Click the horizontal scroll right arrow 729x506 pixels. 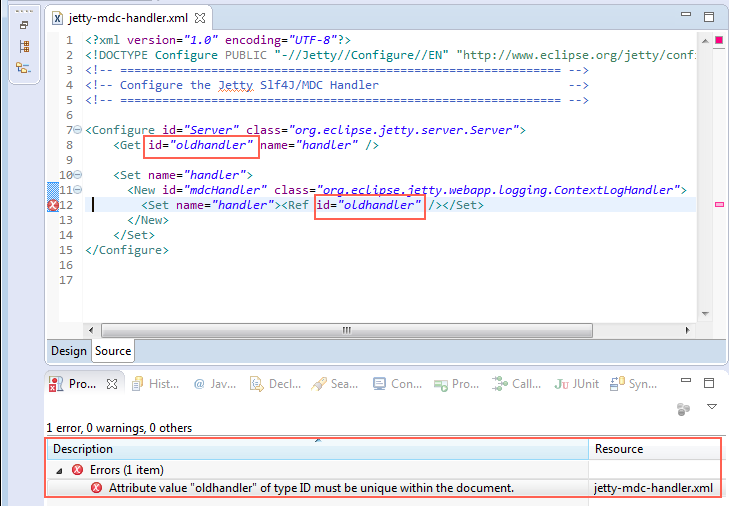687,330
